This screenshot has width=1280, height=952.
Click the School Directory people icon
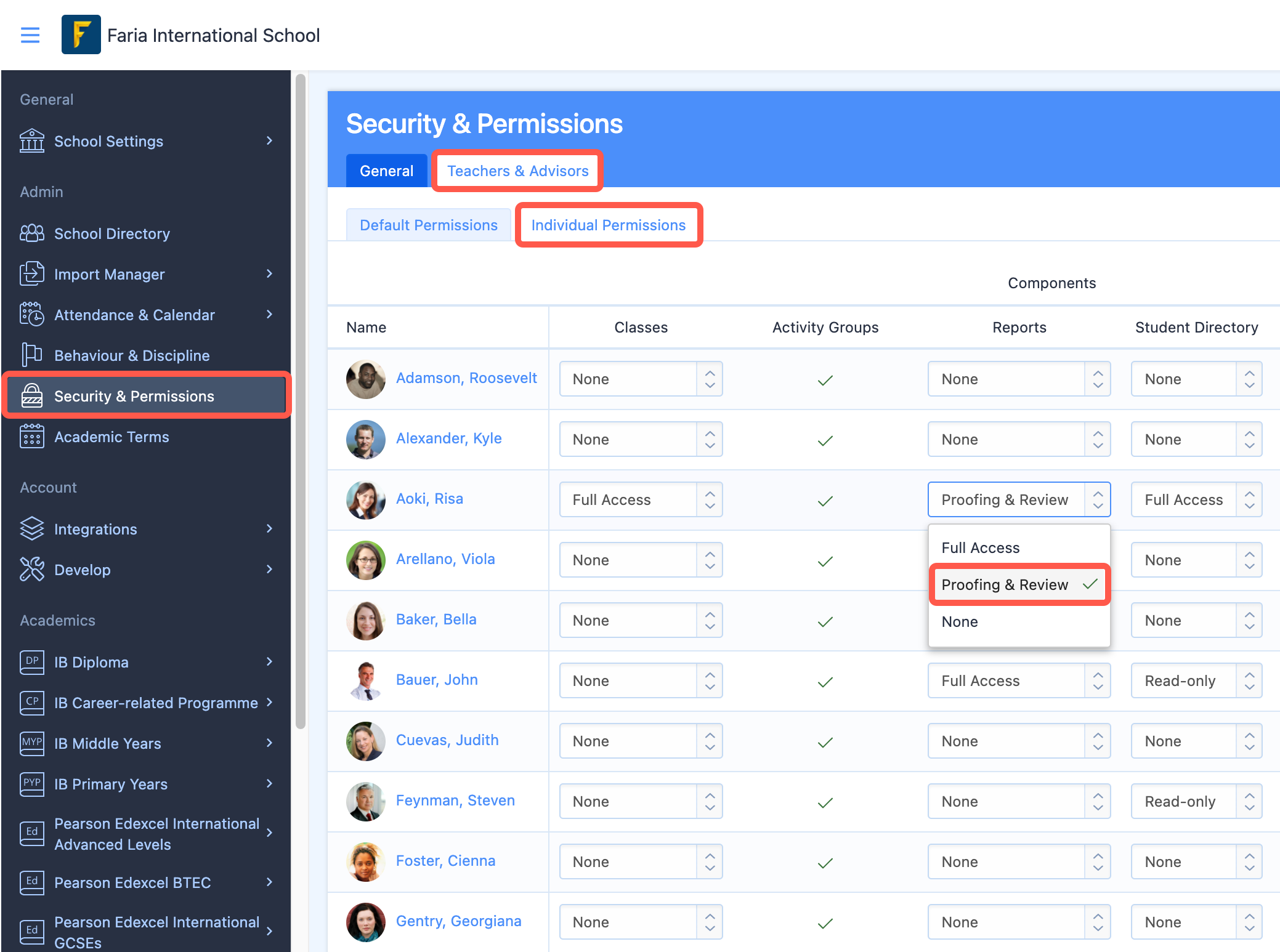32,233
